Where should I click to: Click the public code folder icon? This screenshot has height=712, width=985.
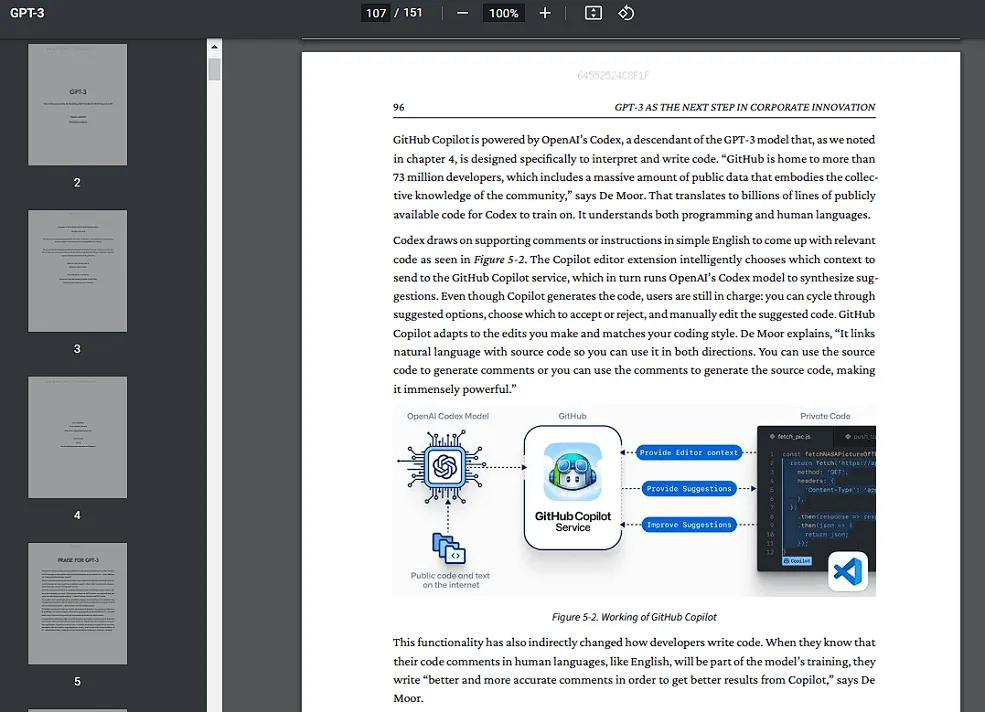tap(448, 548)
